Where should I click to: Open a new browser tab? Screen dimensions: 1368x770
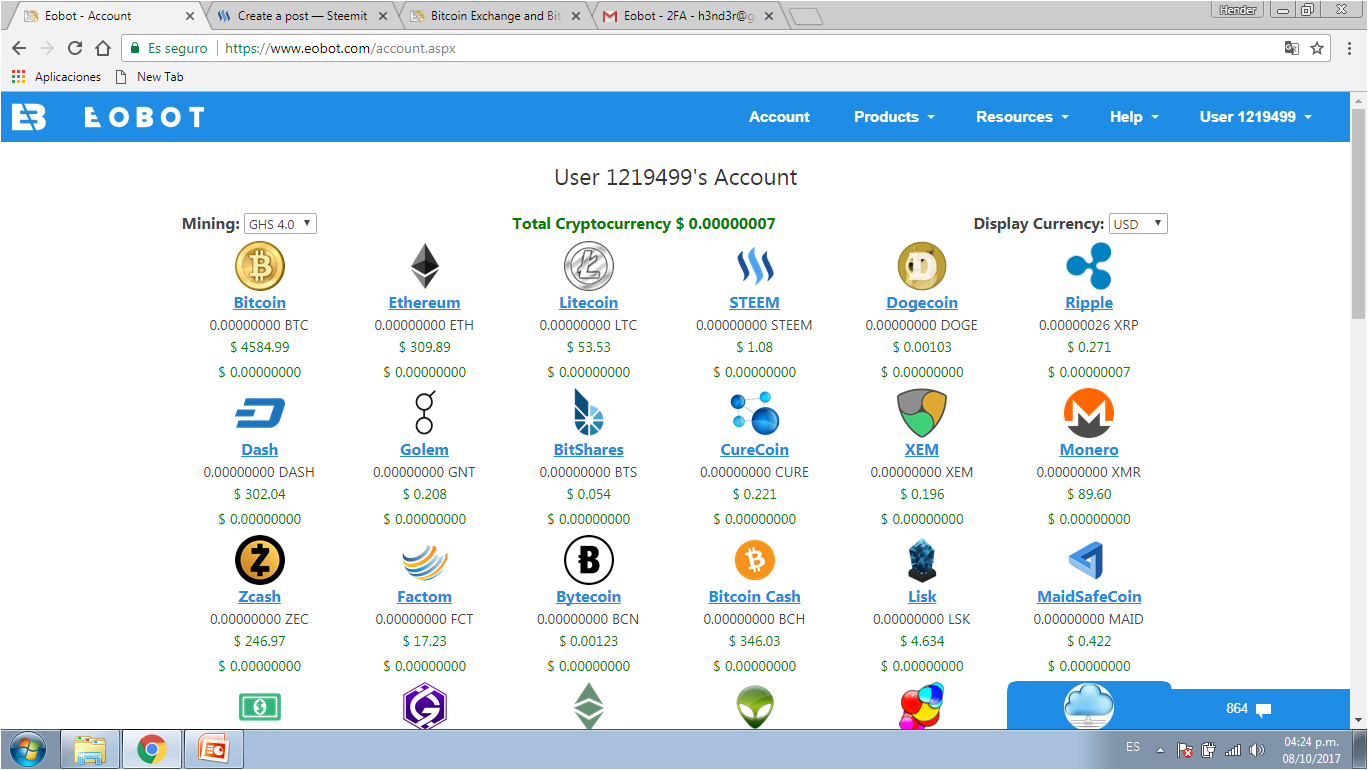[805, 16]
